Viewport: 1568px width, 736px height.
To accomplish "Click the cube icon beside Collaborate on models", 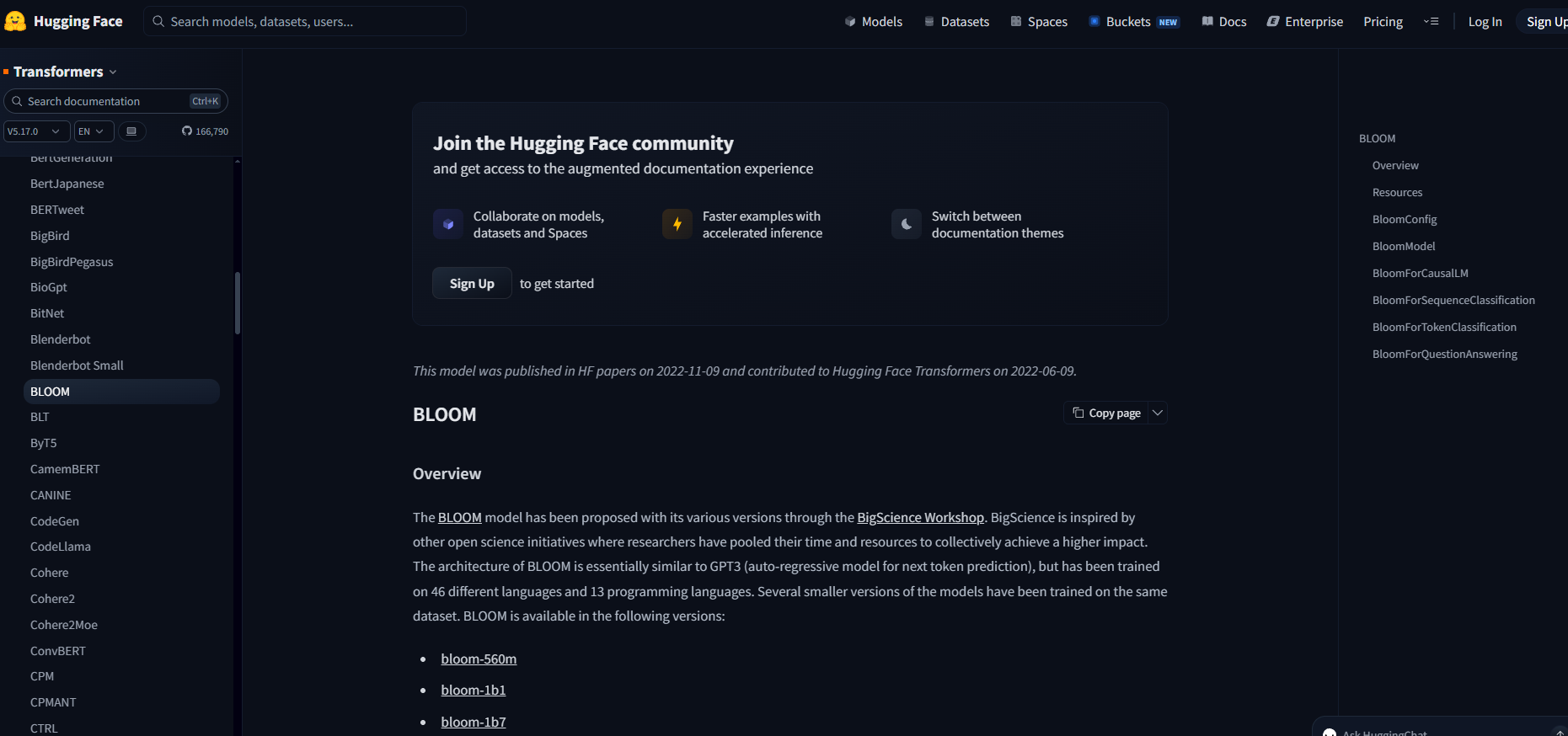I will click(448, 225).
